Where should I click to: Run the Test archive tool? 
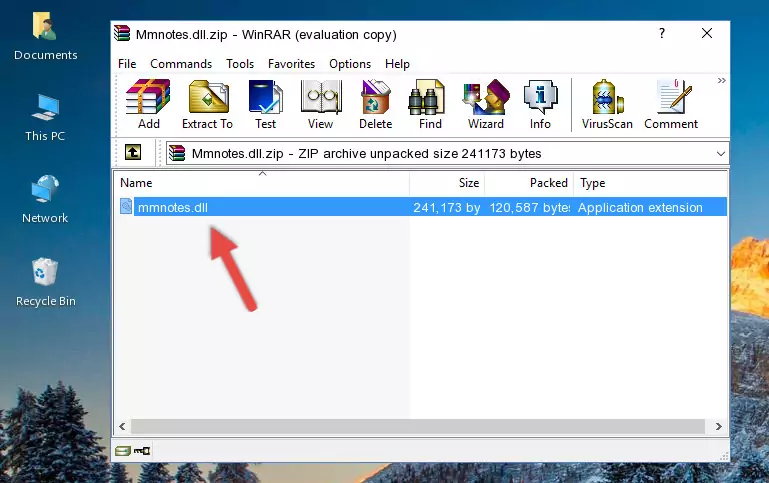(265, 104)
